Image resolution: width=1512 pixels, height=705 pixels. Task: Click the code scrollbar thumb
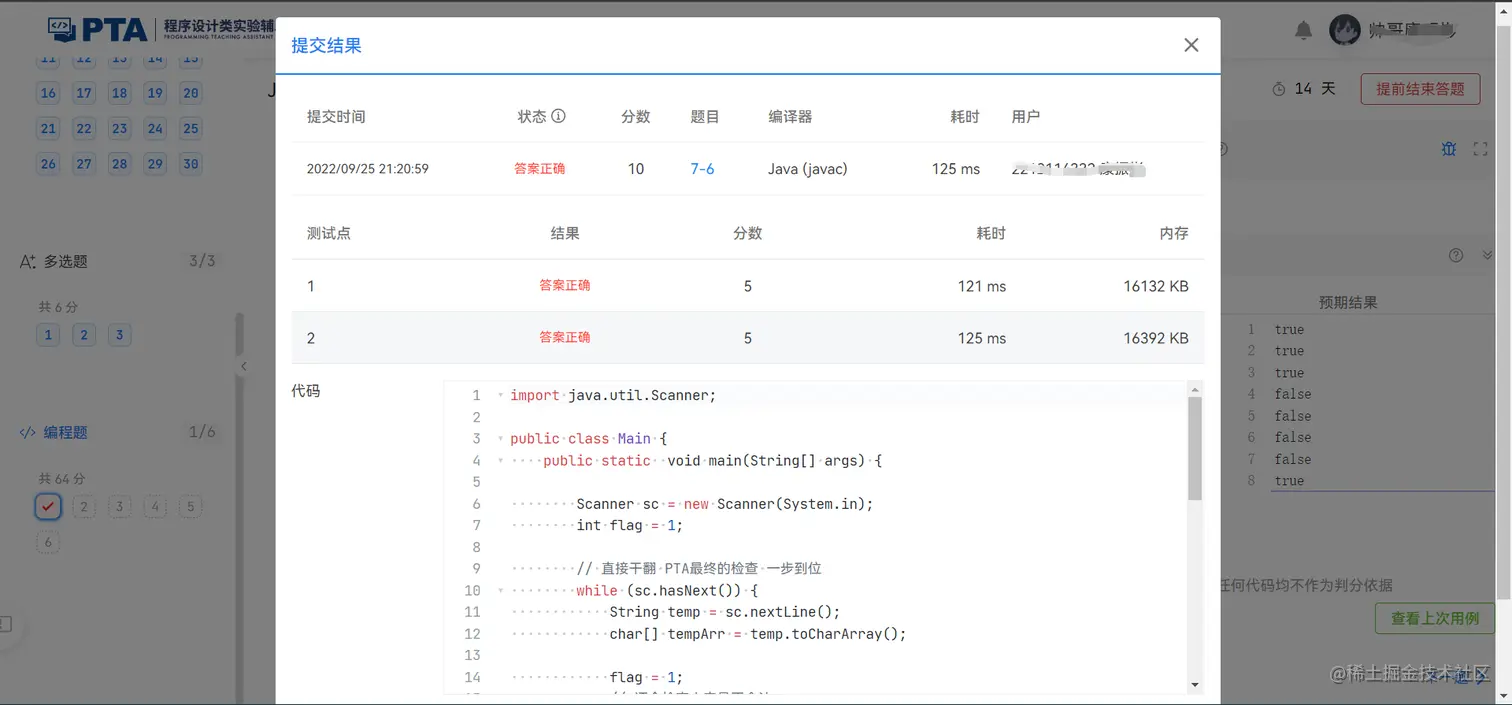[x=1194, y=447]
